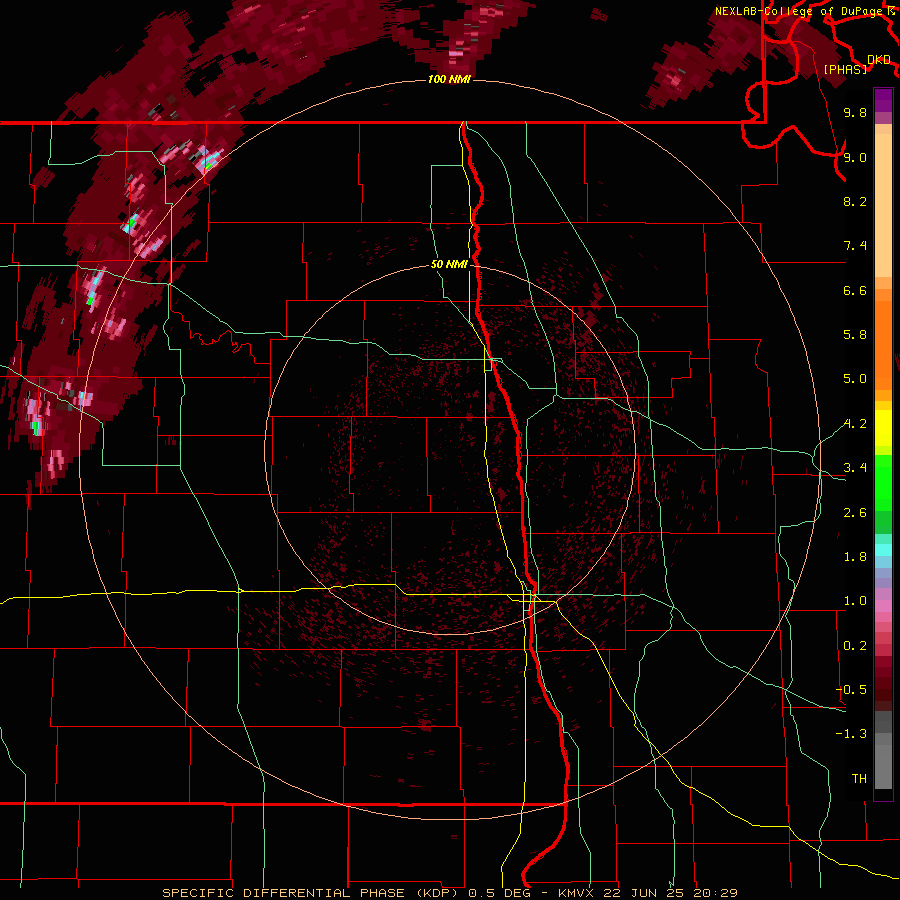Click the 6.6 value on color scale
This screenshot has height=900, width=900.
point(855,290)
